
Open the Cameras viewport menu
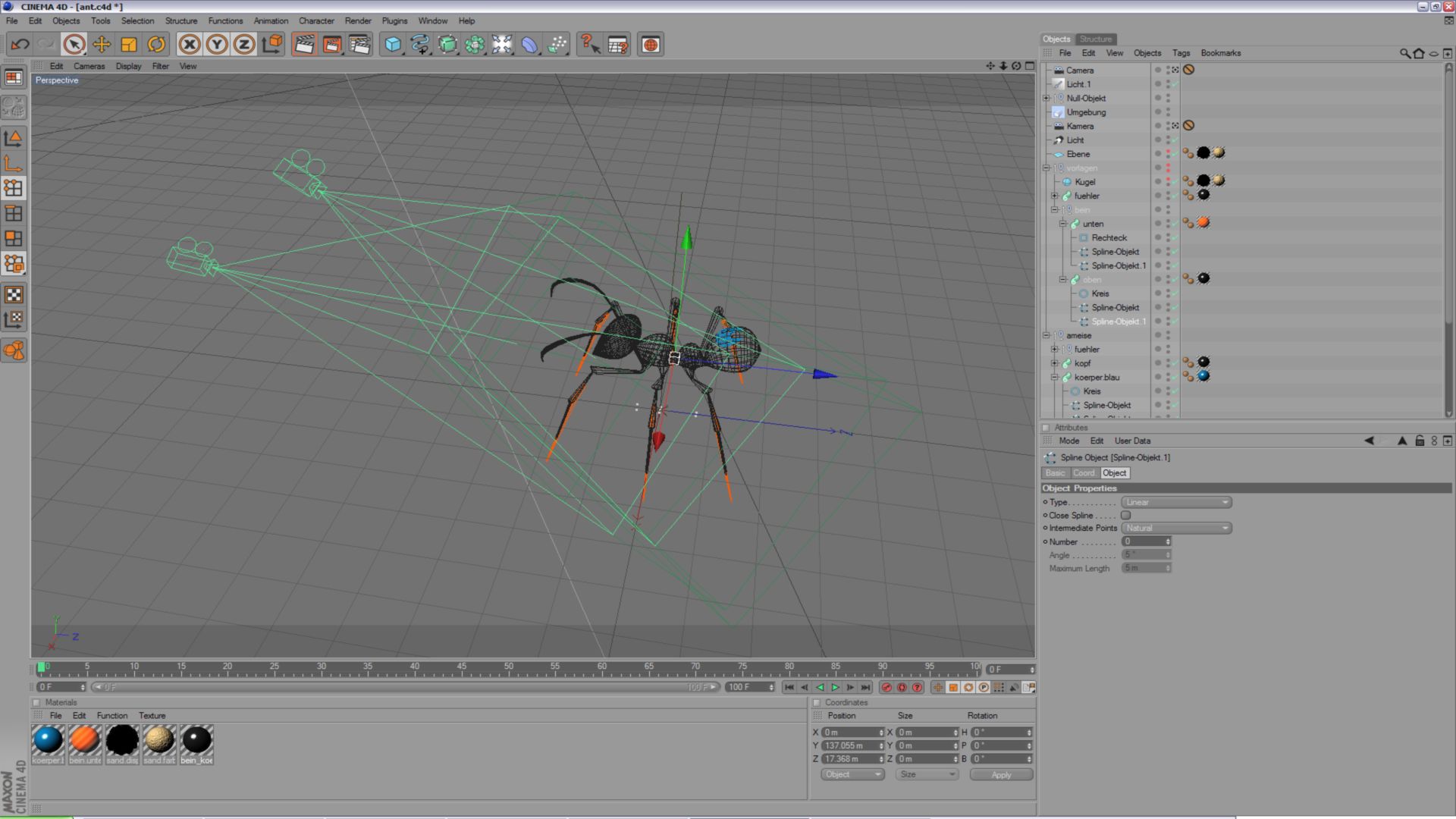pos(89,67)
